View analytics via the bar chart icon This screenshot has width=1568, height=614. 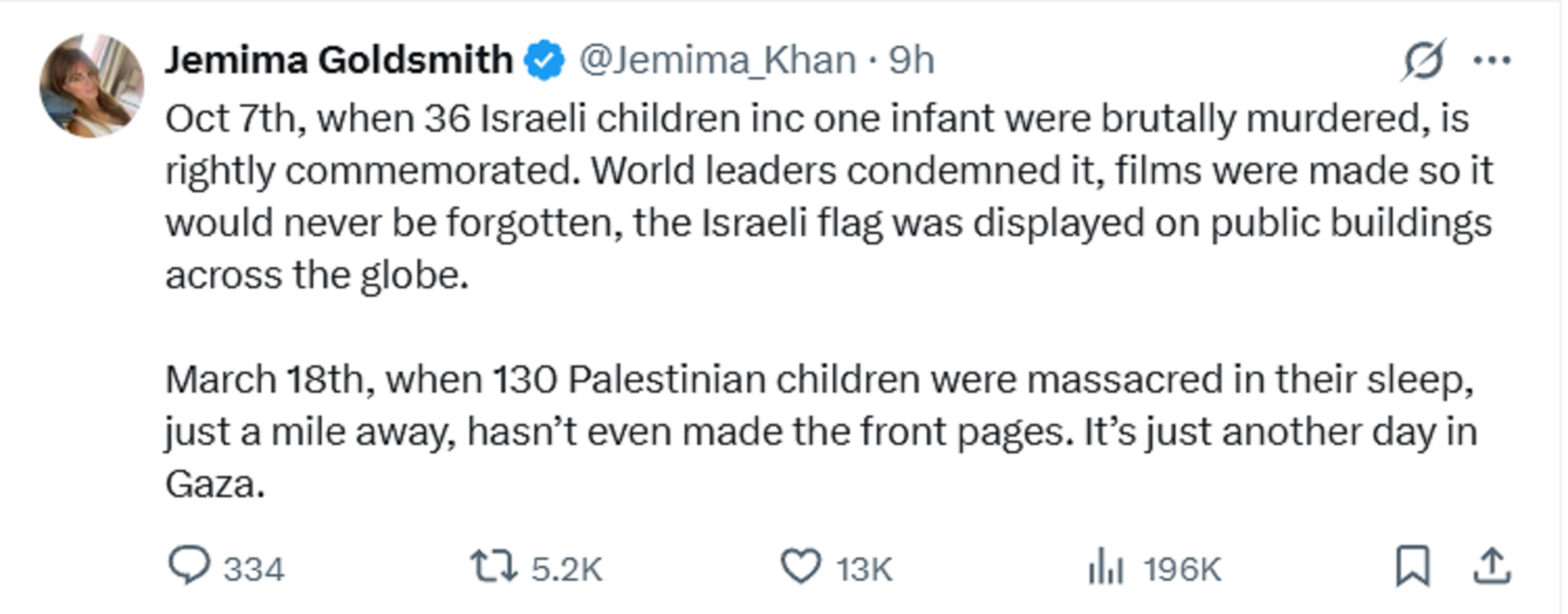(1106, 566)
